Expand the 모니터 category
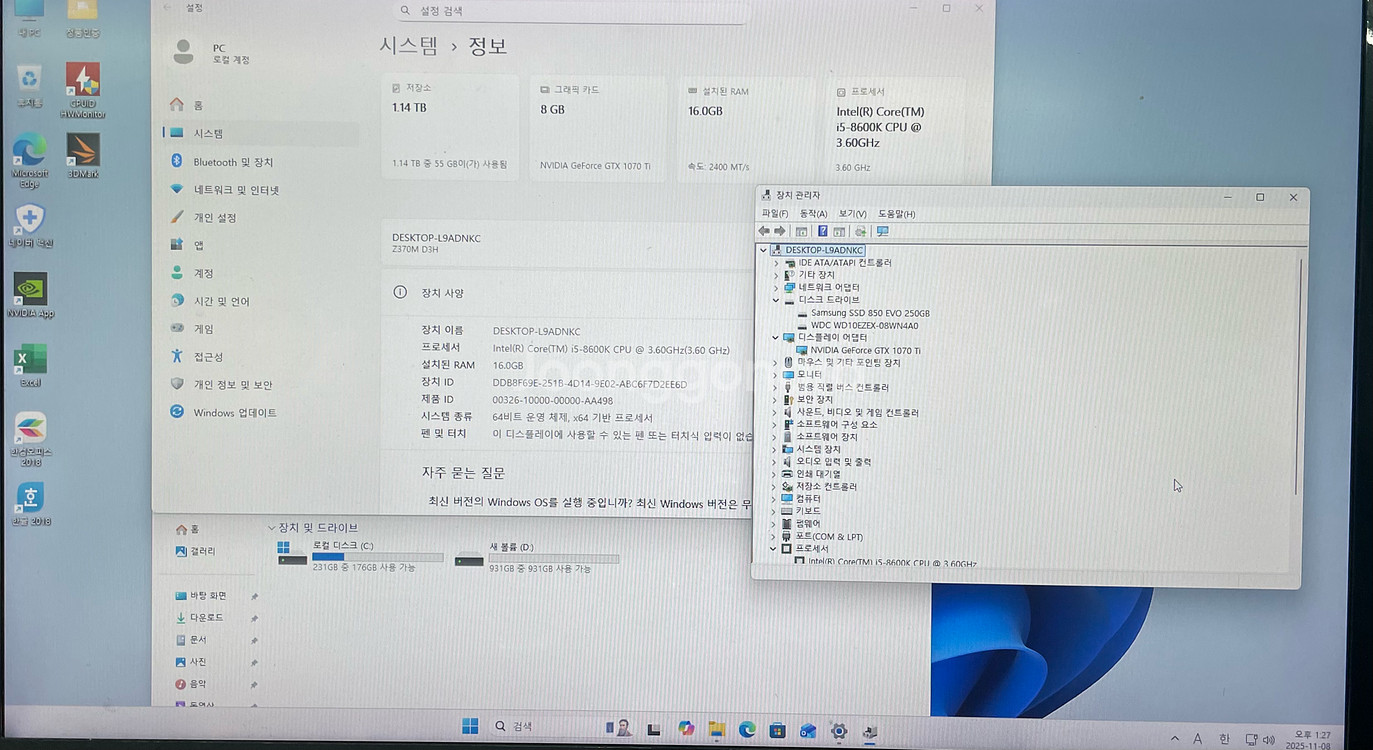 (x=776, y=374)
